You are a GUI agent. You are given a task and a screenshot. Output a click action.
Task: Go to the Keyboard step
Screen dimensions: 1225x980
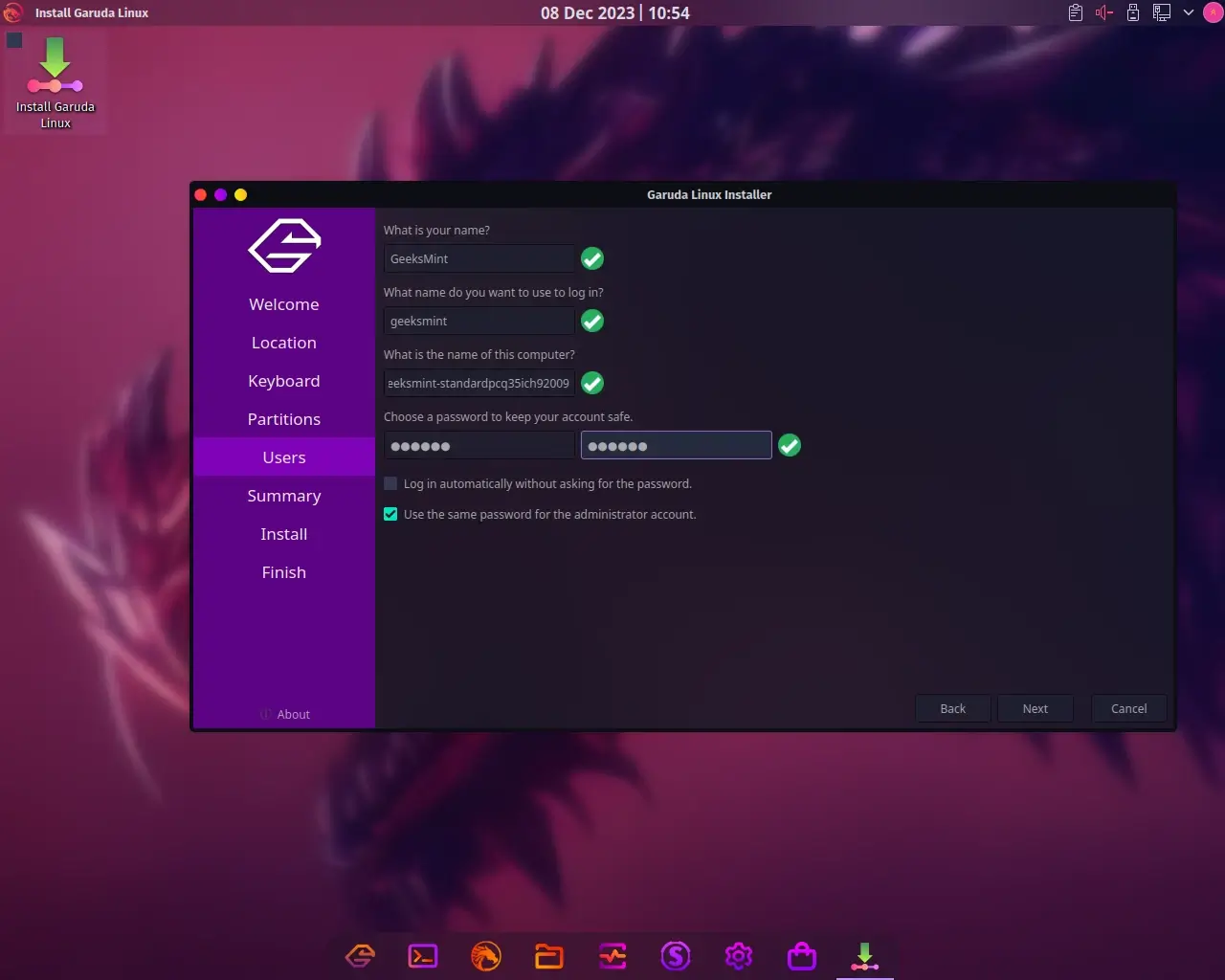284,381
